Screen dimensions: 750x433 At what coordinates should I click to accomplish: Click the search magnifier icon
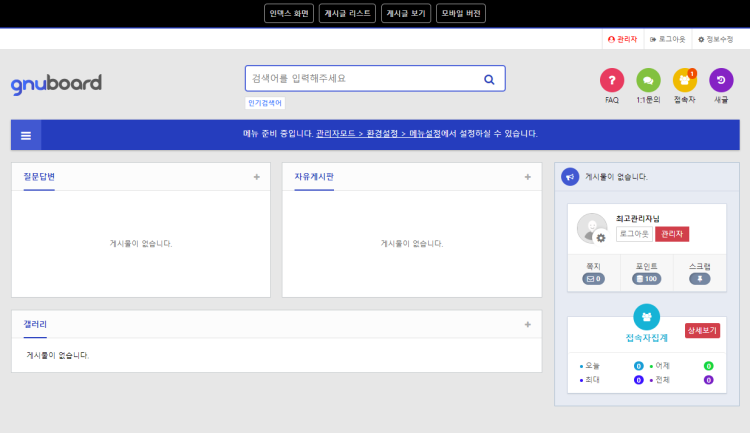point(489,79)
